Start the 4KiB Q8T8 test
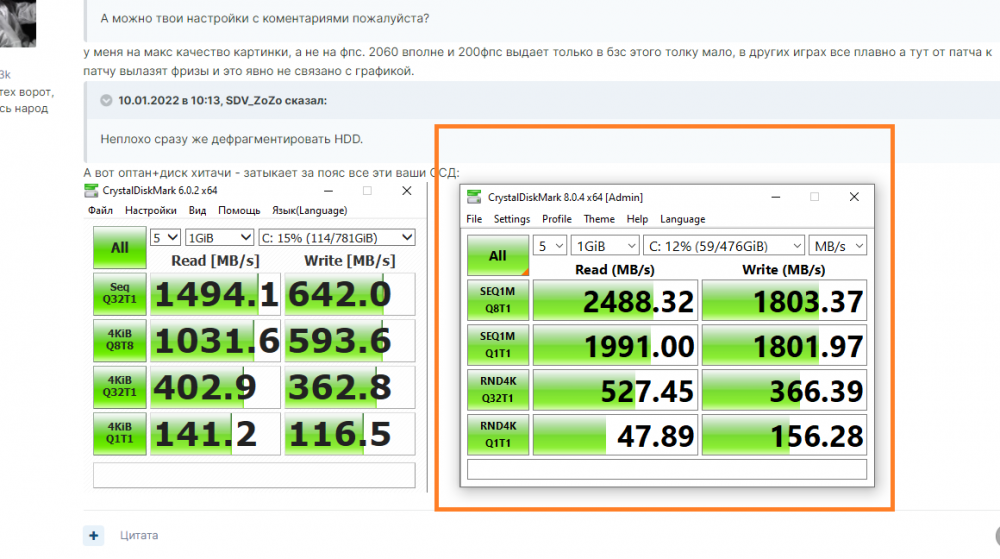This screenshot has width=1000, height=559. pyautogui.click(x=119, y=340)
